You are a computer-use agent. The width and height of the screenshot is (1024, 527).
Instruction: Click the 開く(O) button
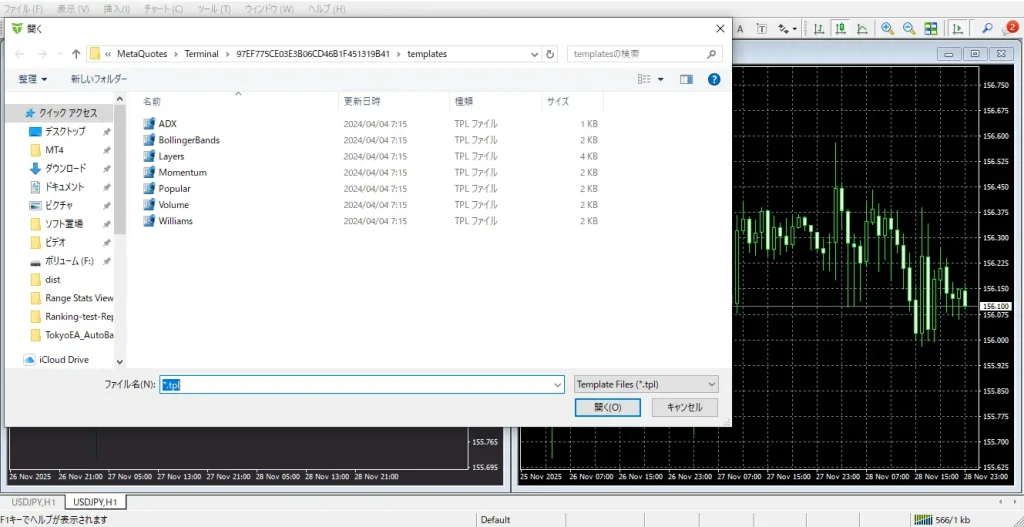[607, 407]
